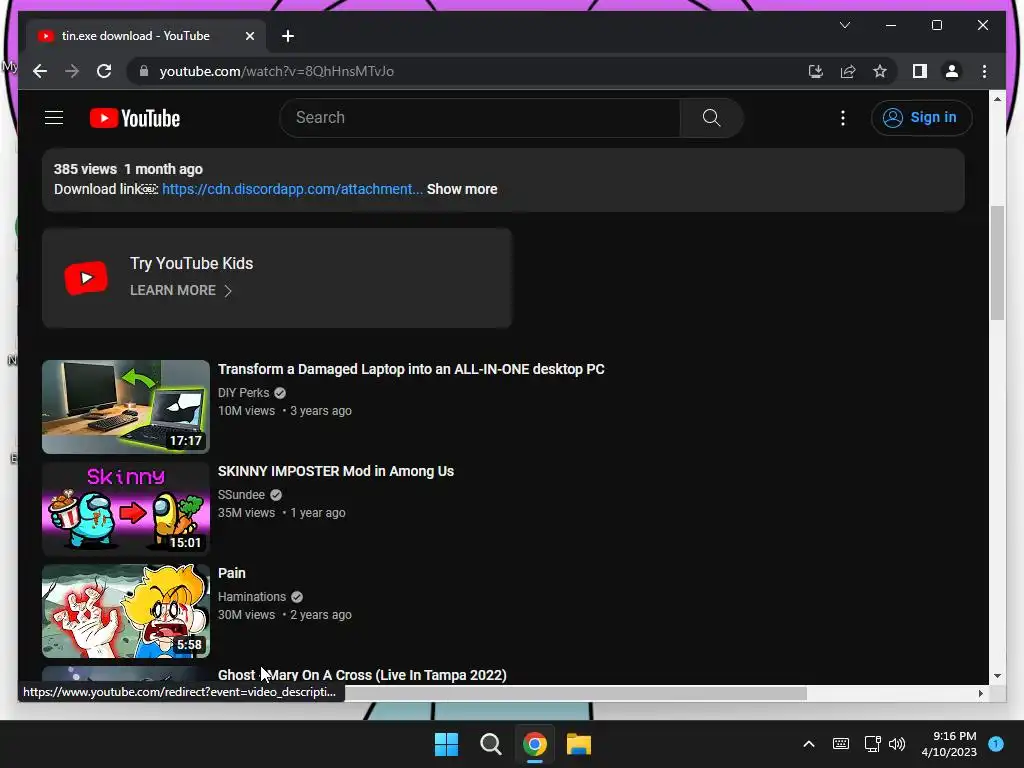Open the tab search chevron
Viewport: 1024px width, 768px height.
pos(844,25)
